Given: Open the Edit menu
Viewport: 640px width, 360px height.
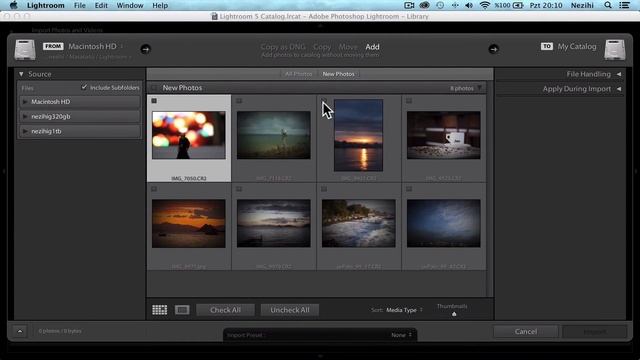Looking at the screenshot, I should pyautogui.click(x=101, y=5).
